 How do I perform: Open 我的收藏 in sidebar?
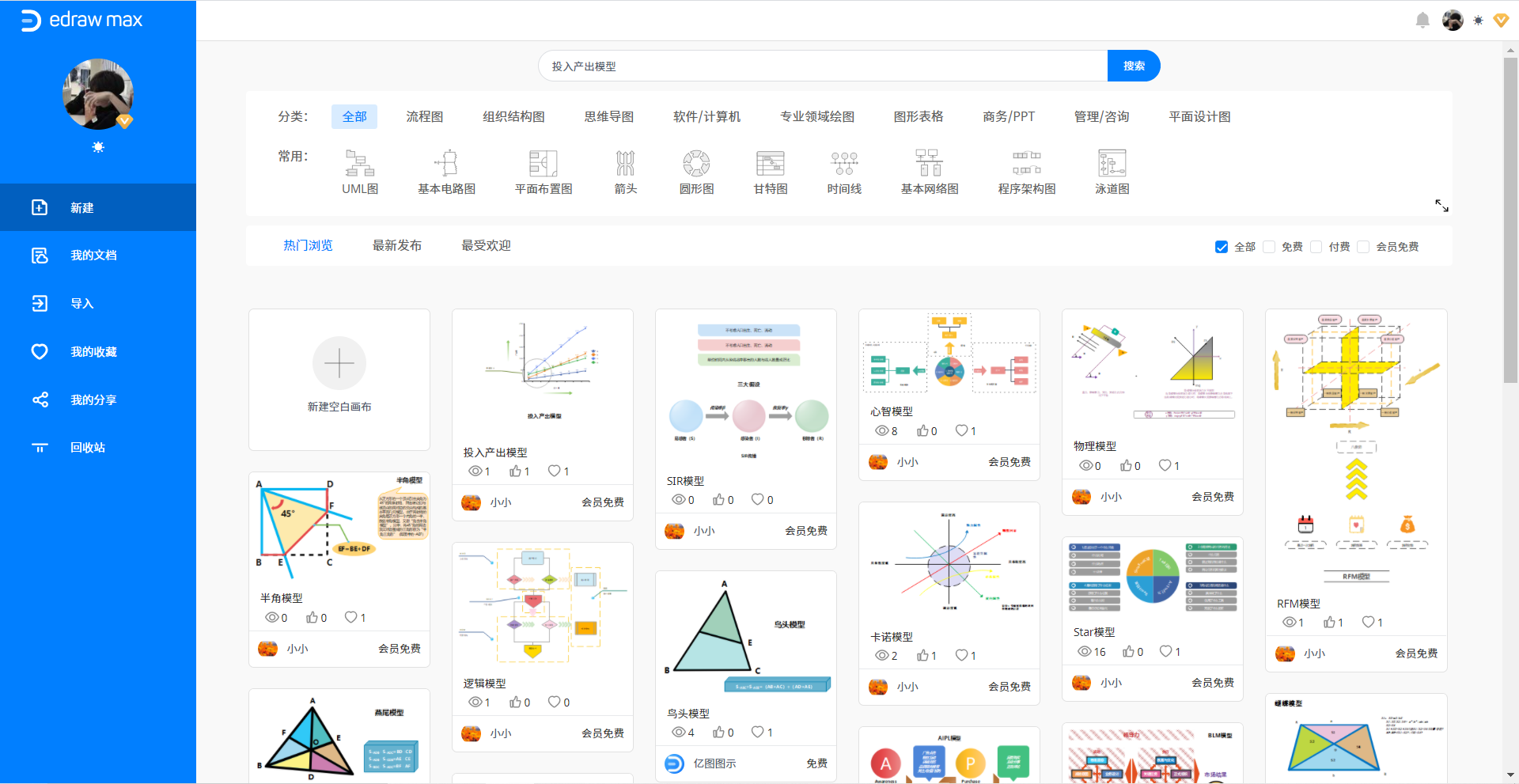(x=98, y=352)
